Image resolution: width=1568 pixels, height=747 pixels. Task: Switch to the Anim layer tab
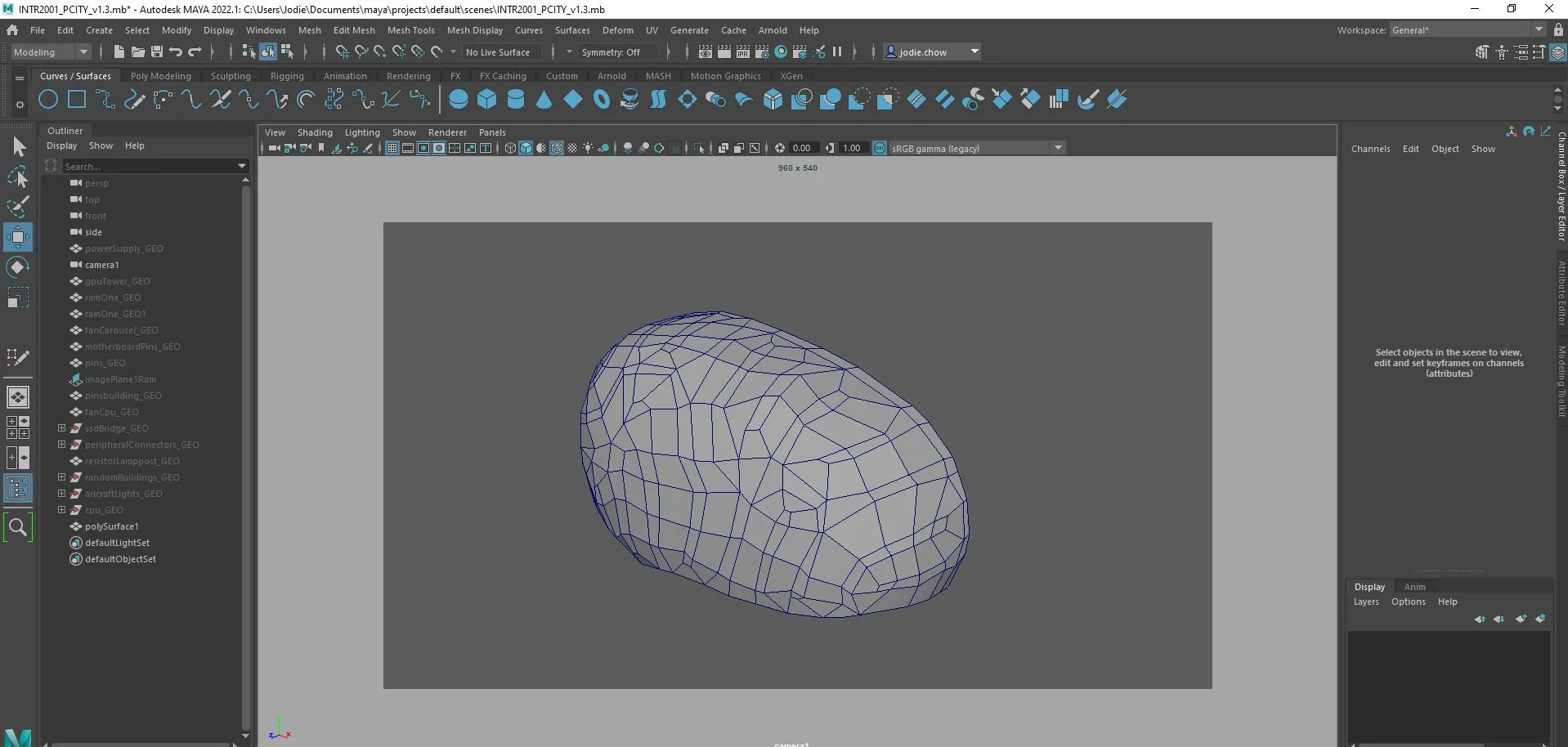pyautogui.click(x=1414, y=587)
